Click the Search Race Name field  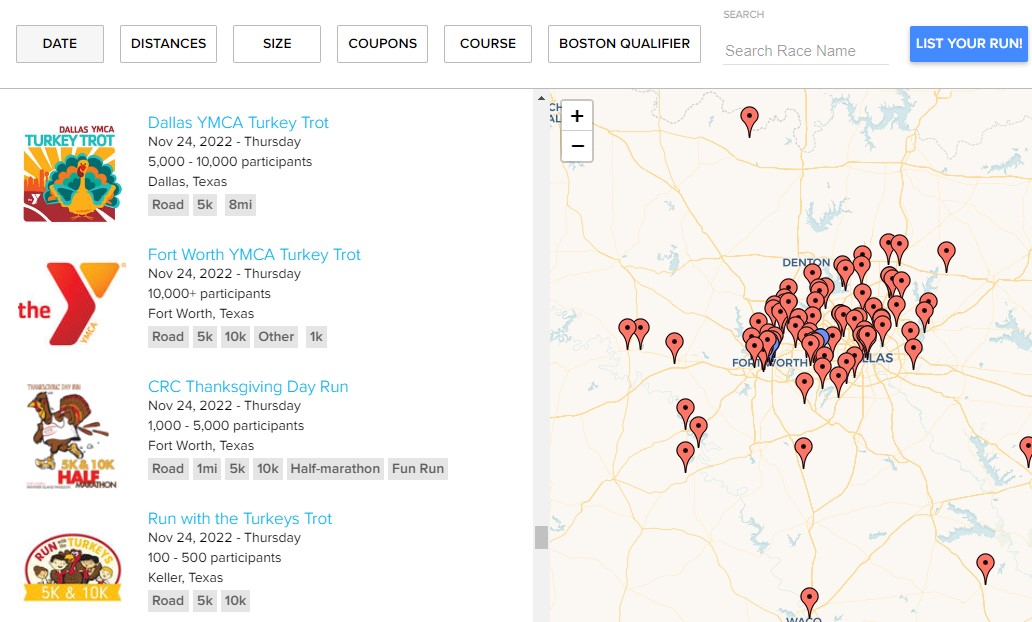pos(806,51)
